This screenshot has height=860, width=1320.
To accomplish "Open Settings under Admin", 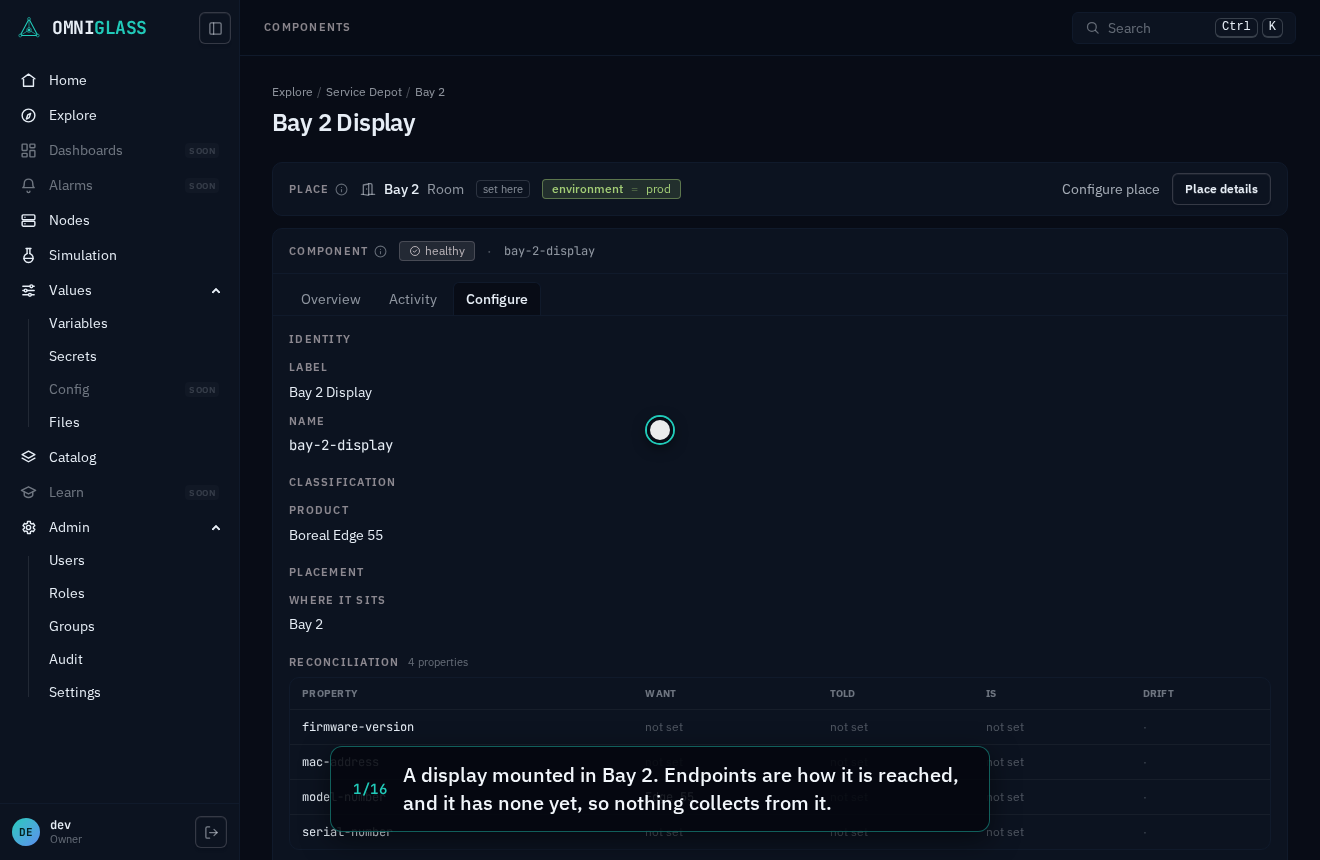I will pyautogui.click(x=75, y=692).
